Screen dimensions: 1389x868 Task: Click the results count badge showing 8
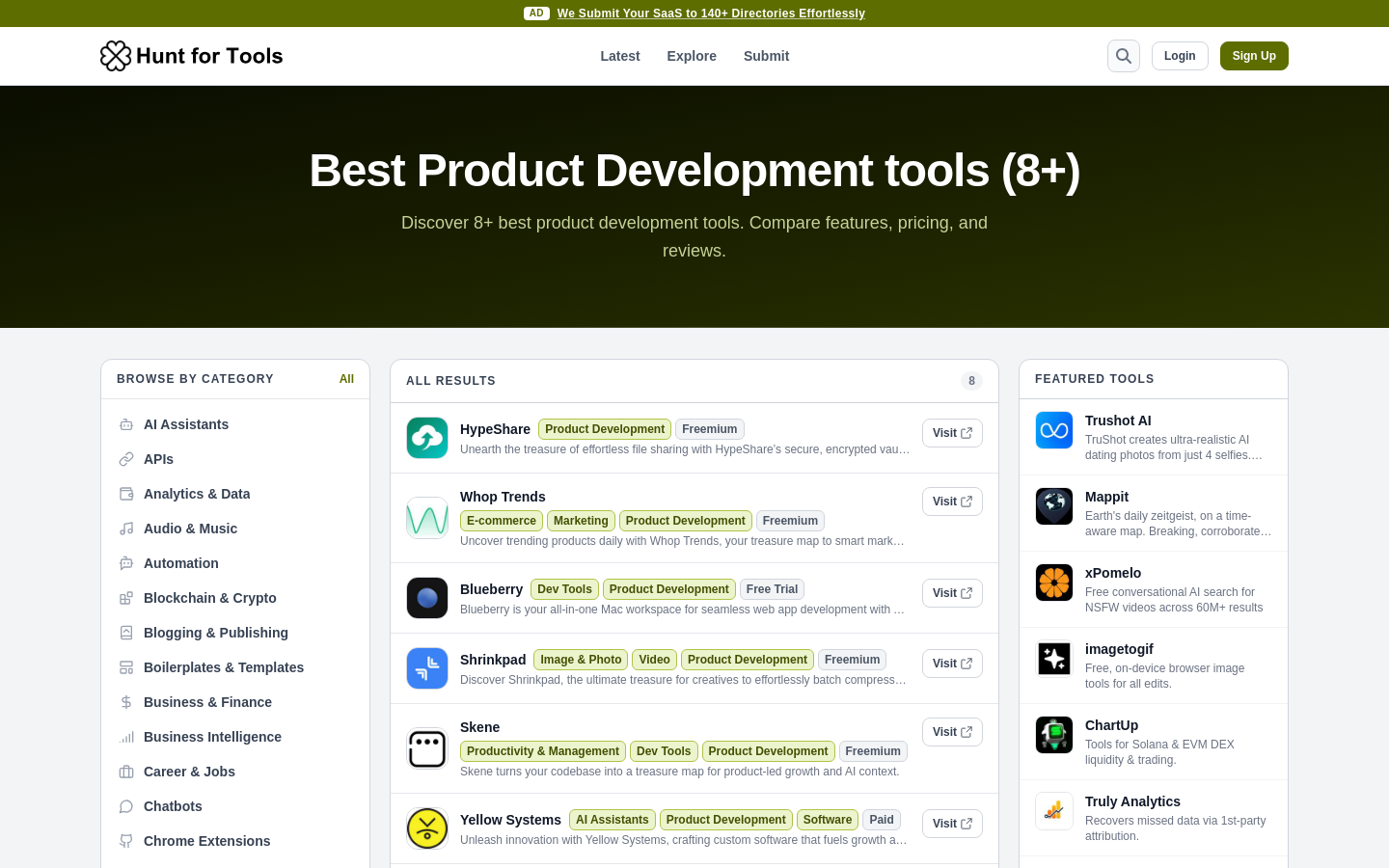point(971,381)
